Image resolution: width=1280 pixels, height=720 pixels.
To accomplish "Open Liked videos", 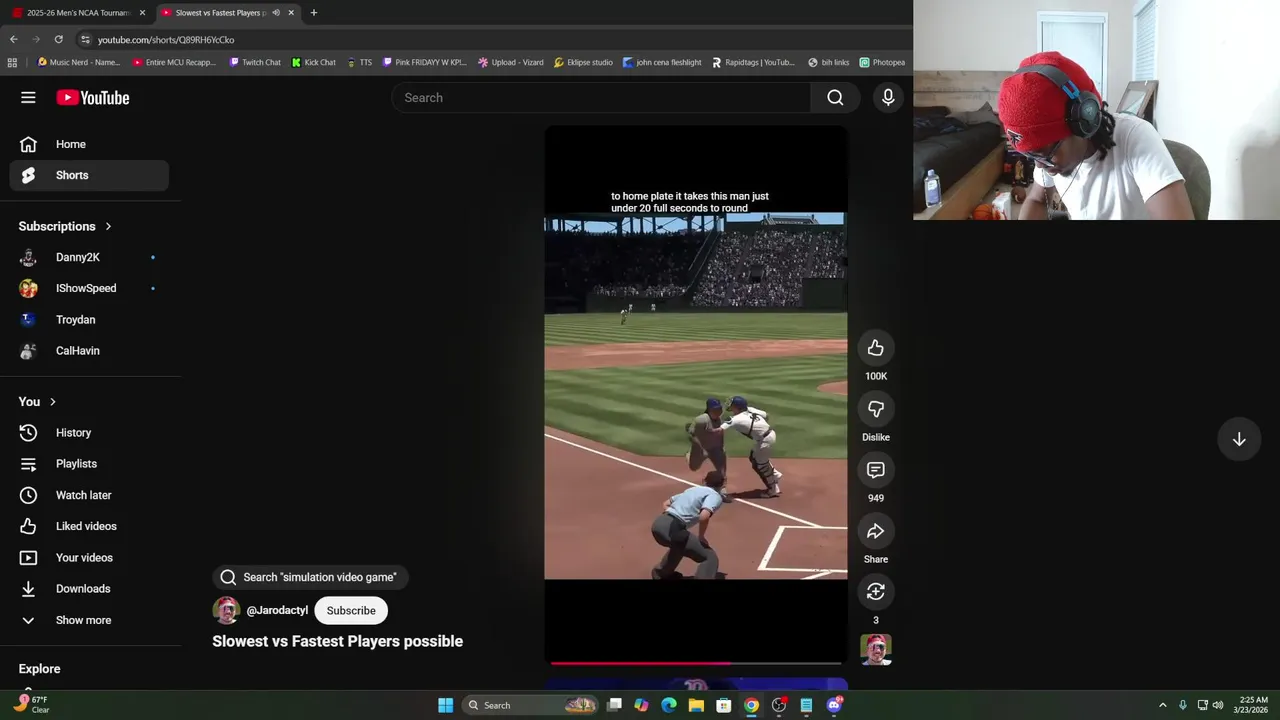I will click(90, 526).
